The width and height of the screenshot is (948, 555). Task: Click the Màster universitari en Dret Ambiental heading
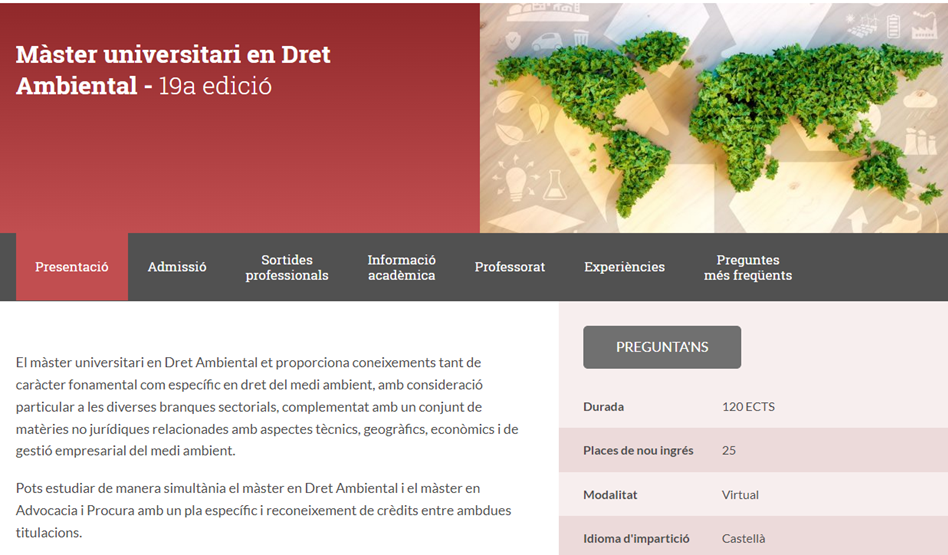(173, 70)
